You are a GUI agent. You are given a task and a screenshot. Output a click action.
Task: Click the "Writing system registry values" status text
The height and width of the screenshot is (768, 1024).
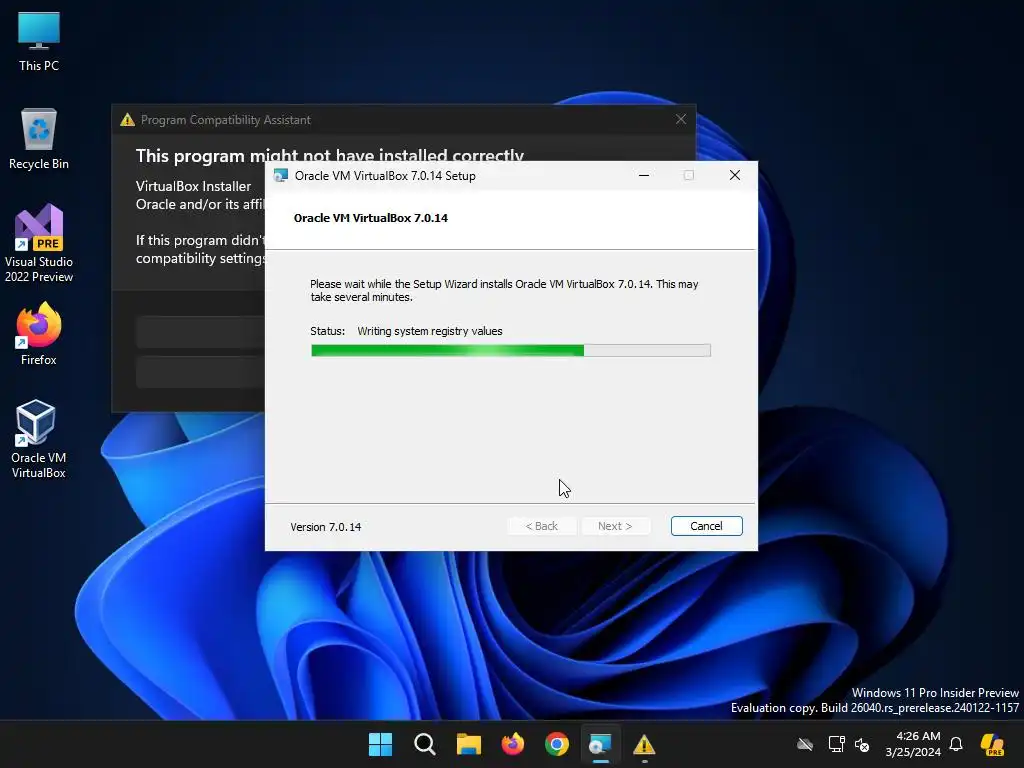[x=430, y=331]
